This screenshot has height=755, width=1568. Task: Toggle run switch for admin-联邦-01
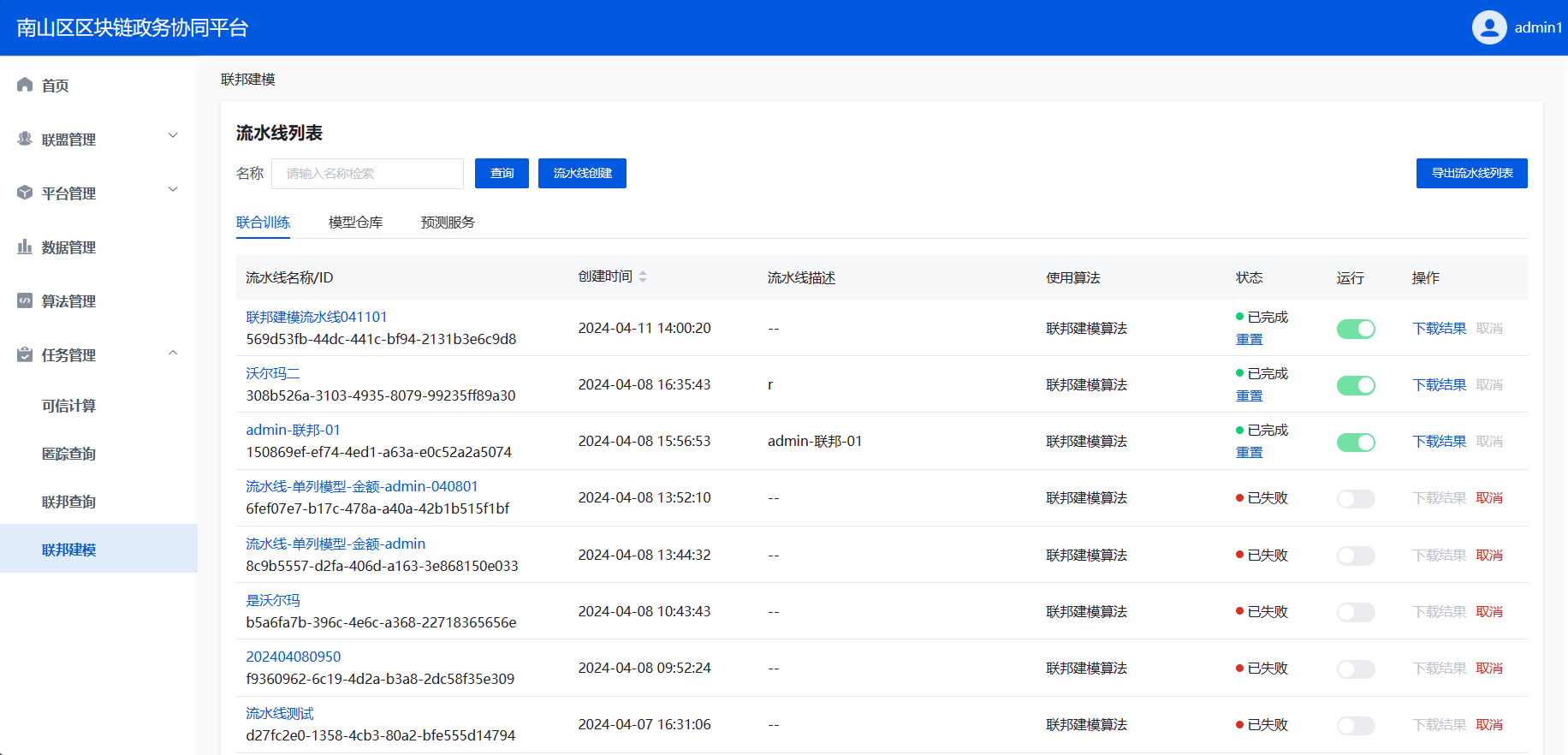pos(1356,442)
